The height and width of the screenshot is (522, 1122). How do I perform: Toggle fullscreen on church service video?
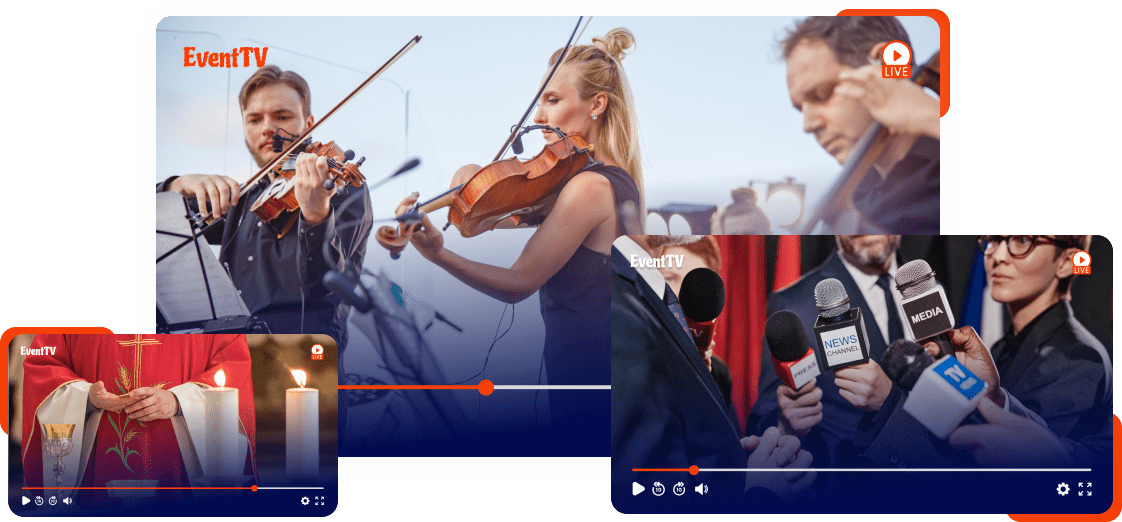[x=319, y=500]
